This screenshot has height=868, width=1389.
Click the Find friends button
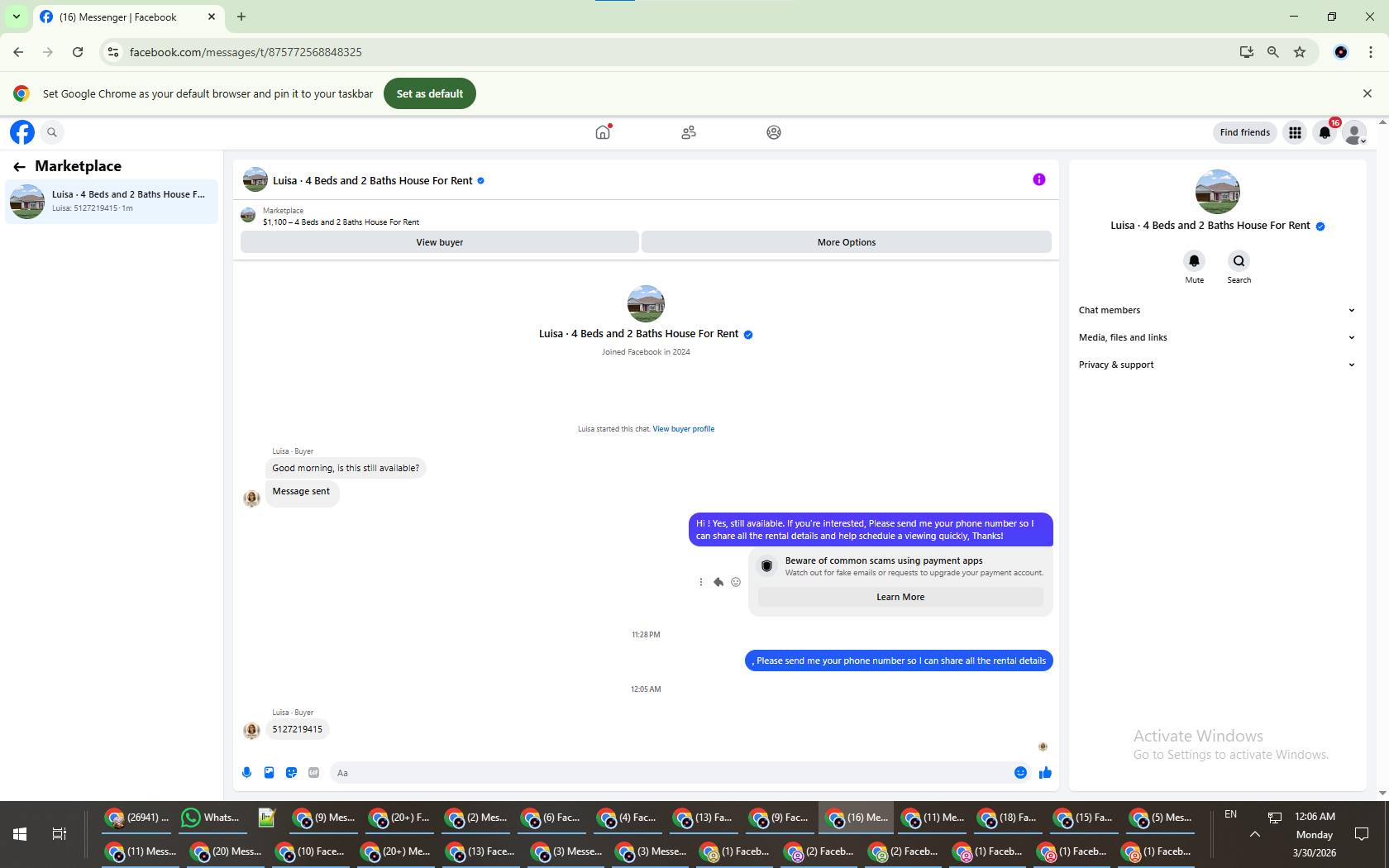1244,132
